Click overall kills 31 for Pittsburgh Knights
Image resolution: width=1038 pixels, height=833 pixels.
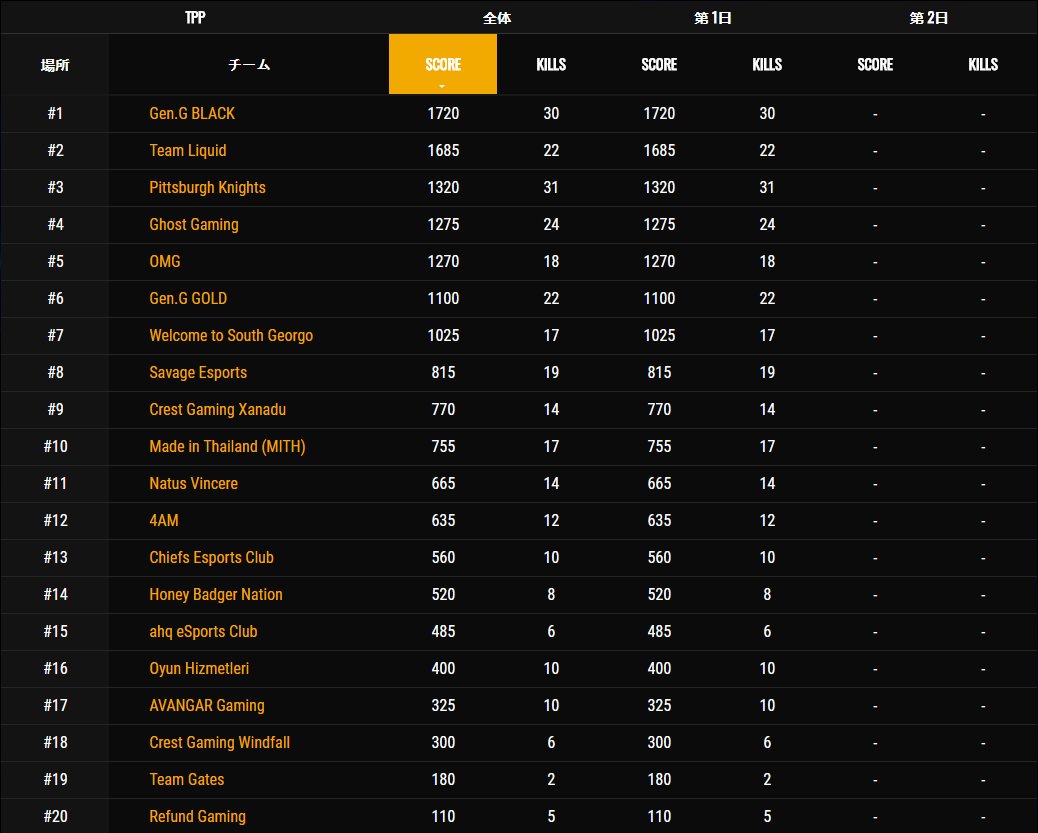(551, 187)
